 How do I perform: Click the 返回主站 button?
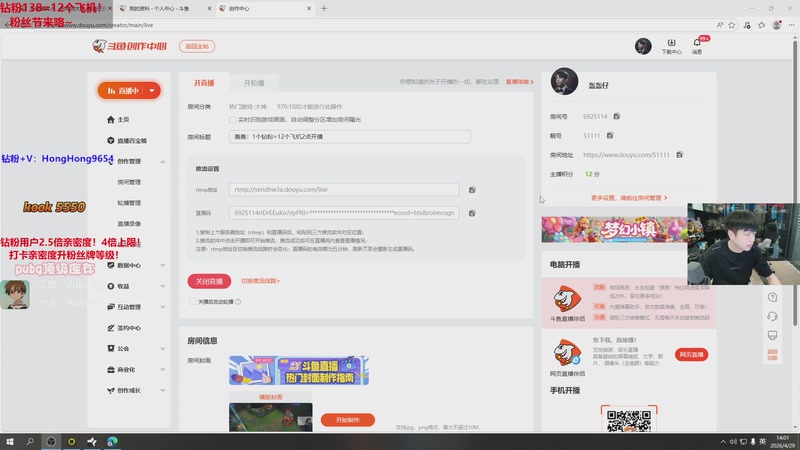point(194,46)
